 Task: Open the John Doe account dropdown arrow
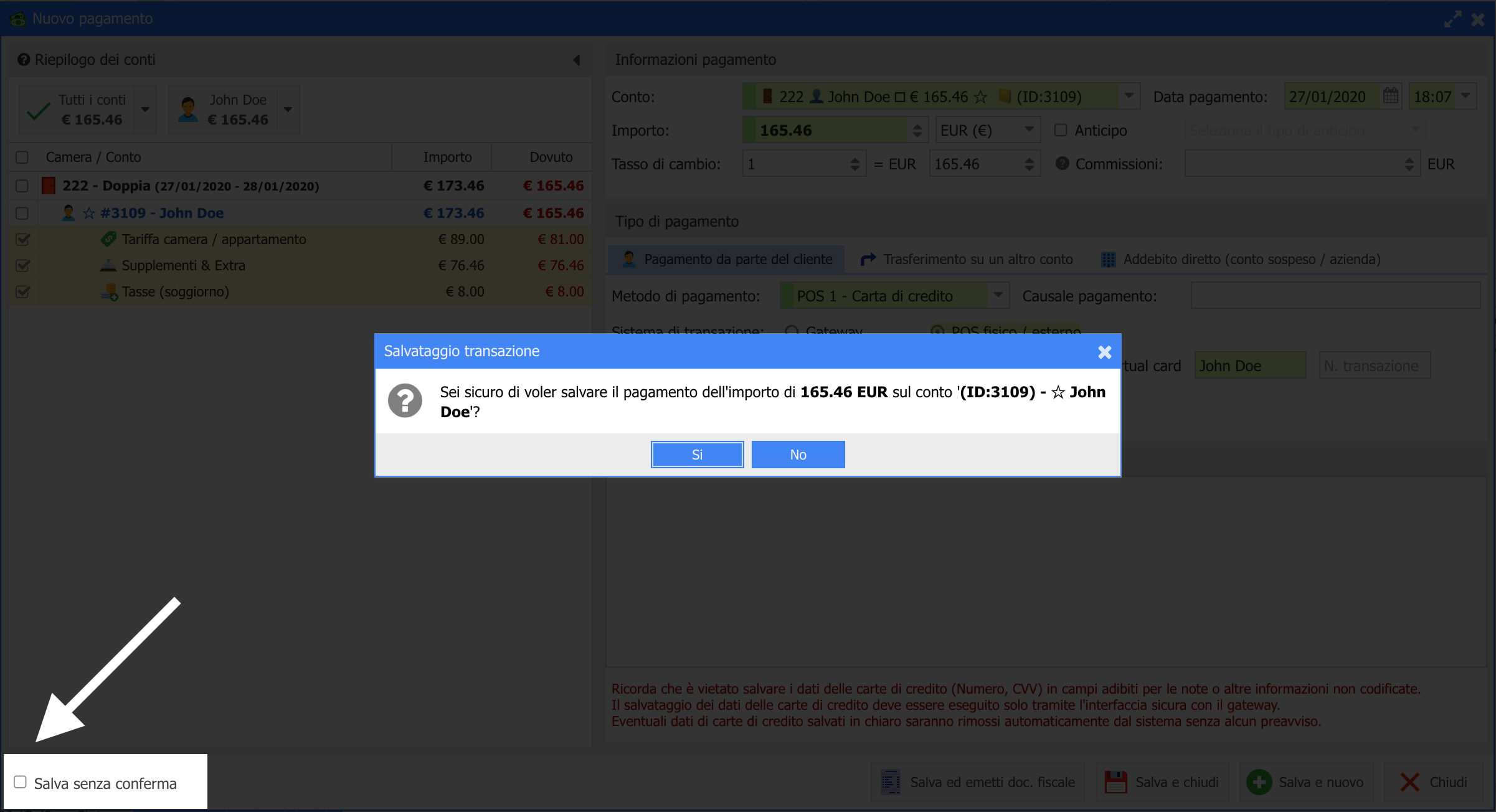(288, 110)
